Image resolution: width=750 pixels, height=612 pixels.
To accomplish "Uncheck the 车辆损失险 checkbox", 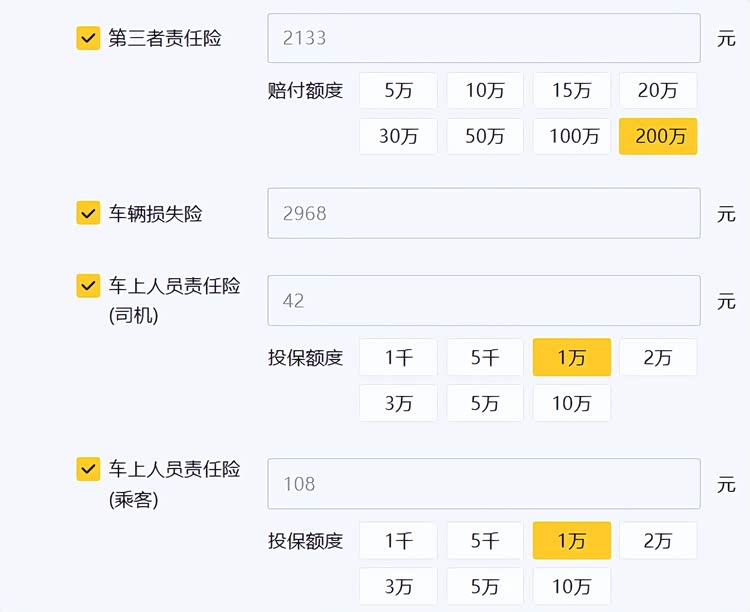I will 88,213.
